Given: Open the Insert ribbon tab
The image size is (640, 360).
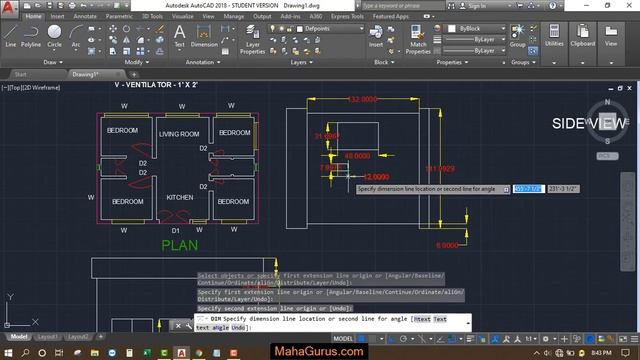Looking at the screenshot, I should point(57,16).
